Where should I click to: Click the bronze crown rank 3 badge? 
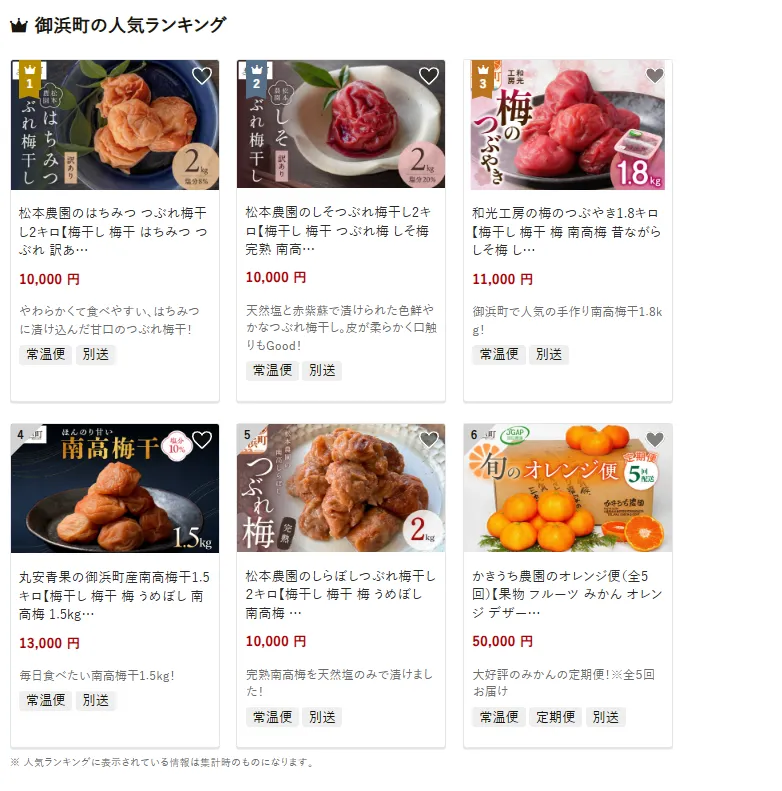point(483,79)
